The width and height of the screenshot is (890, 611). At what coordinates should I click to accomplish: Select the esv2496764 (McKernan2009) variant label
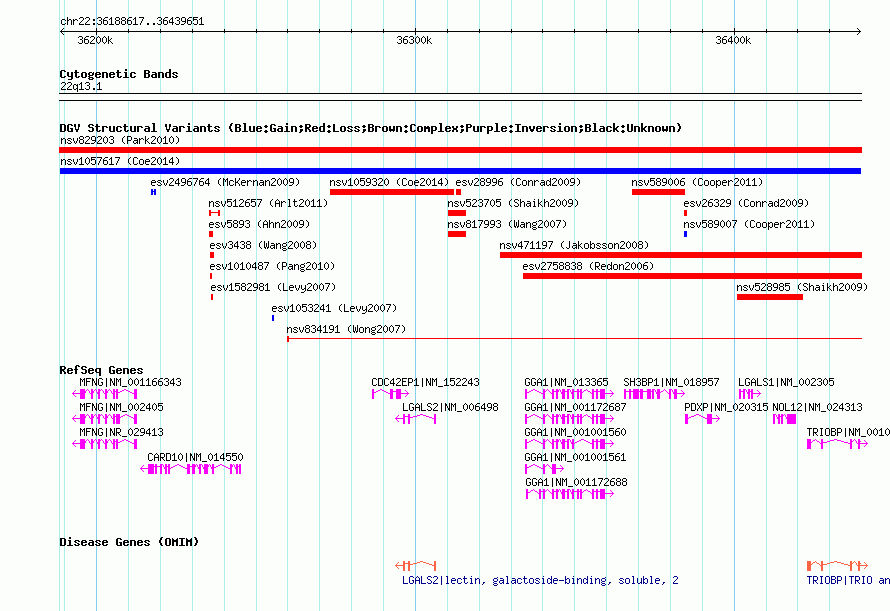[x=225, y=182]
